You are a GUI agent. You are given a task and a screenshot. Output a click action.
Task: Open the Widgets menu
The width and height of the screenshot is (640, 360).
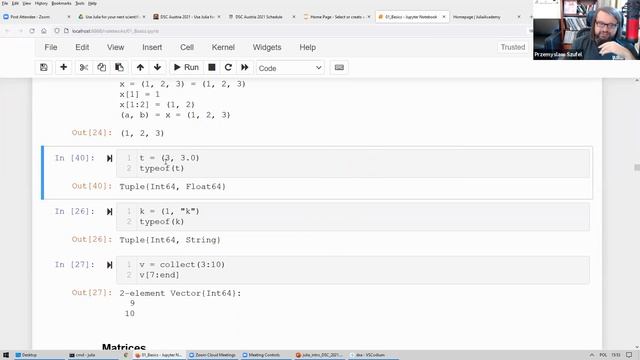267,47
